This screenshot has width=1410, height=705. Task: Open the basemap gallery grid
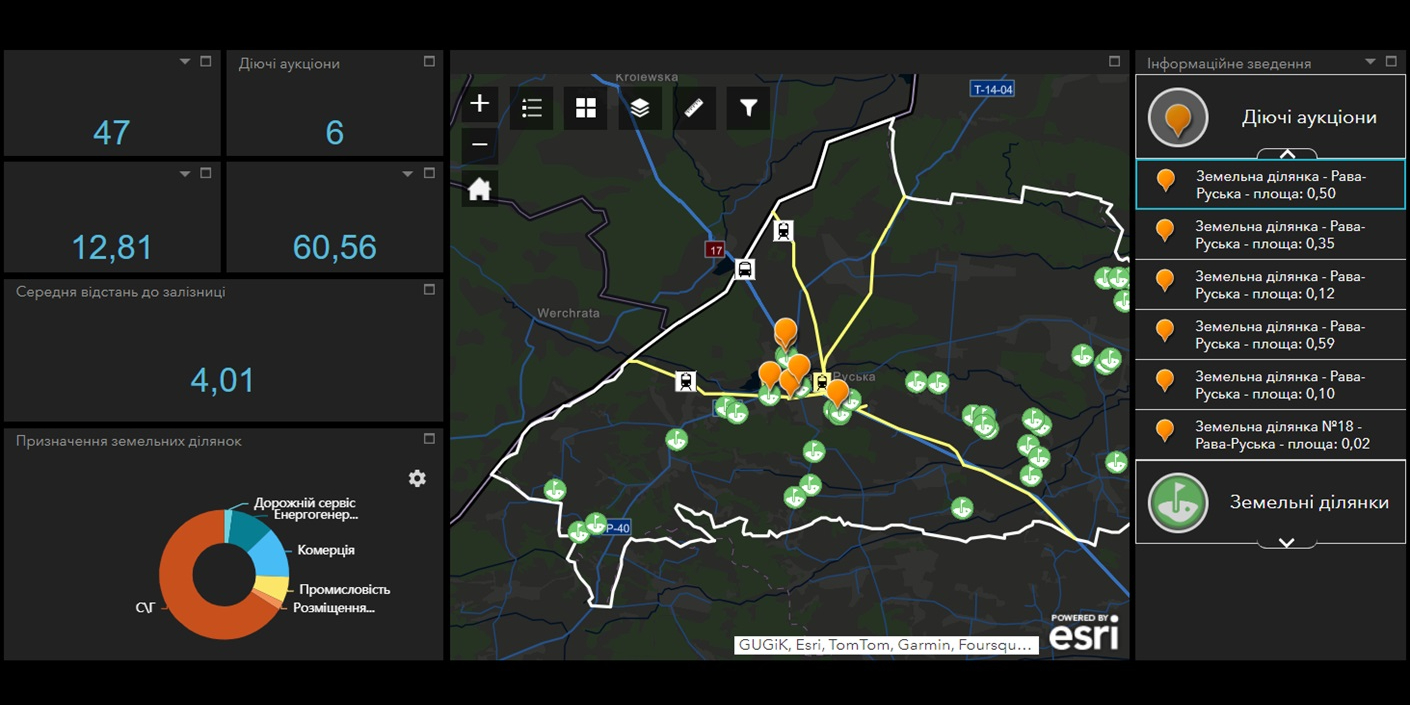coord(586,108)
